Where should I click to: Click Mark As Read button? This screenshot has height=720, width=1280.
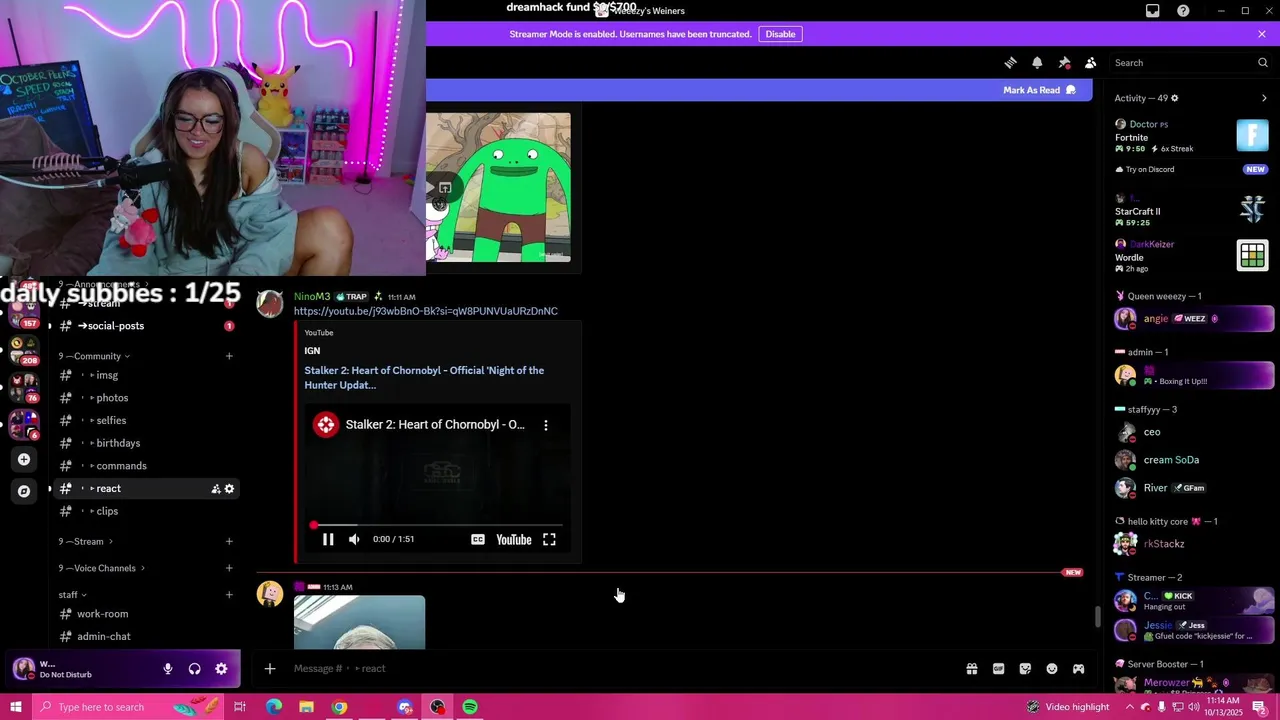pyautogui.click(x=1039, y=90)
